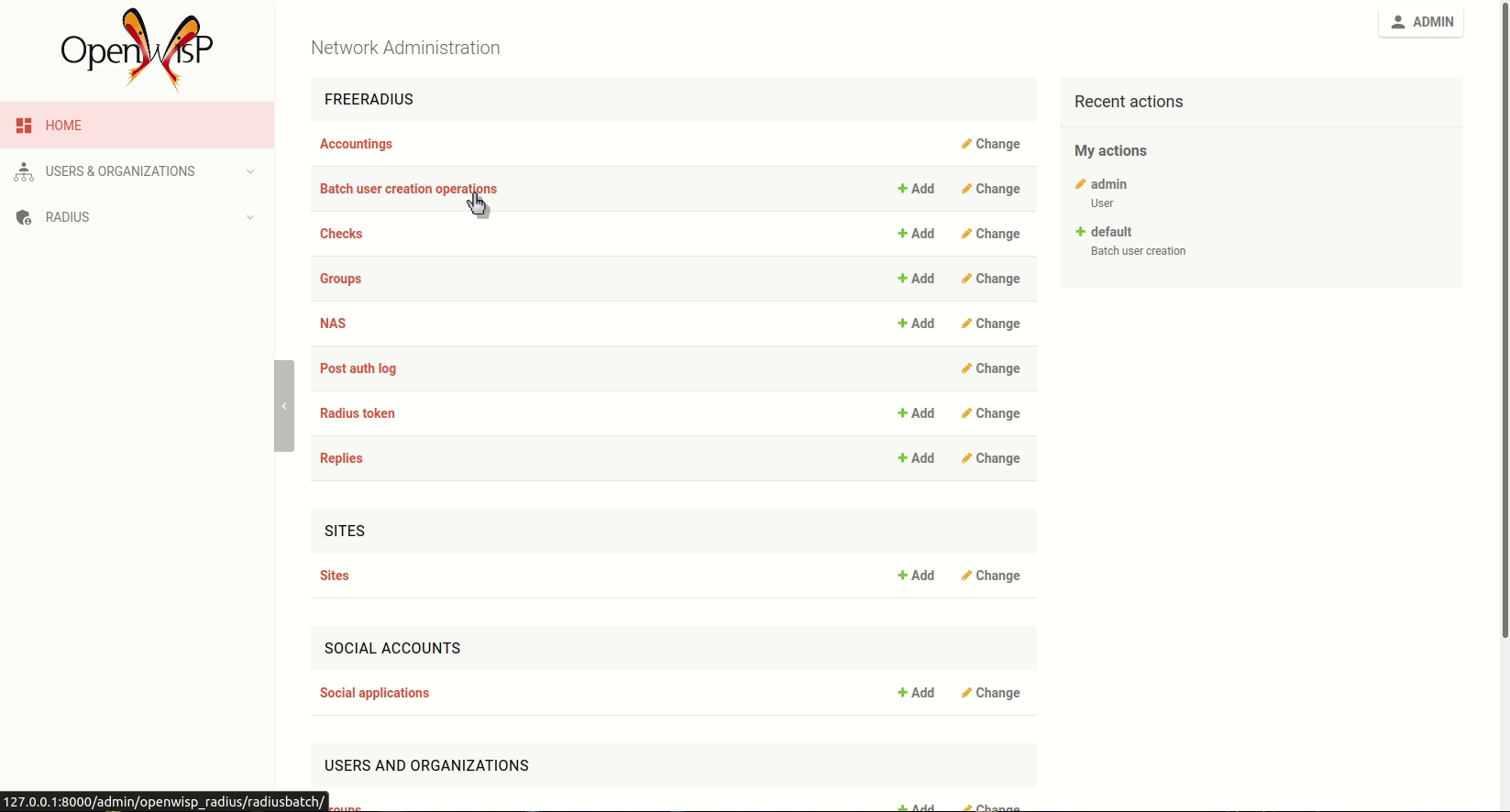Open the Radius token link
The width and height of the screenshot is (1510, 812).
tap(358, 413)
